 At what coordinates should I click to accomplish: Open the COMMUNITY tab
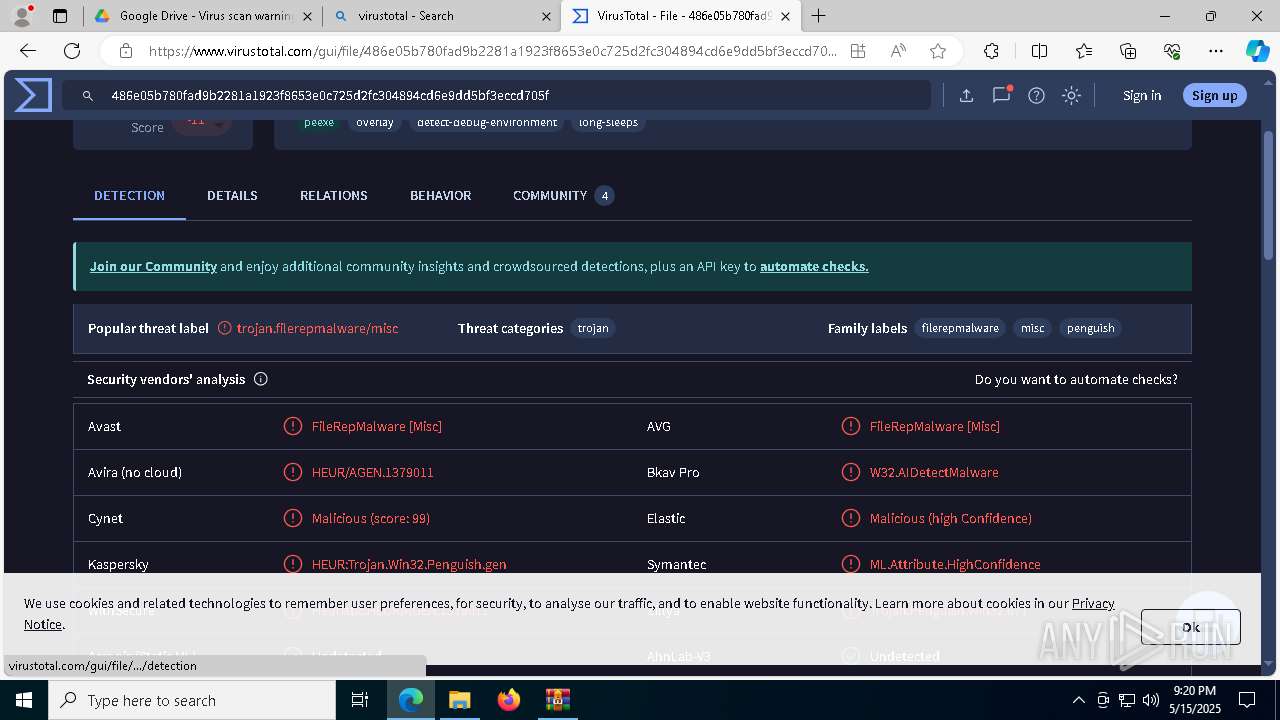click(562, 195)
